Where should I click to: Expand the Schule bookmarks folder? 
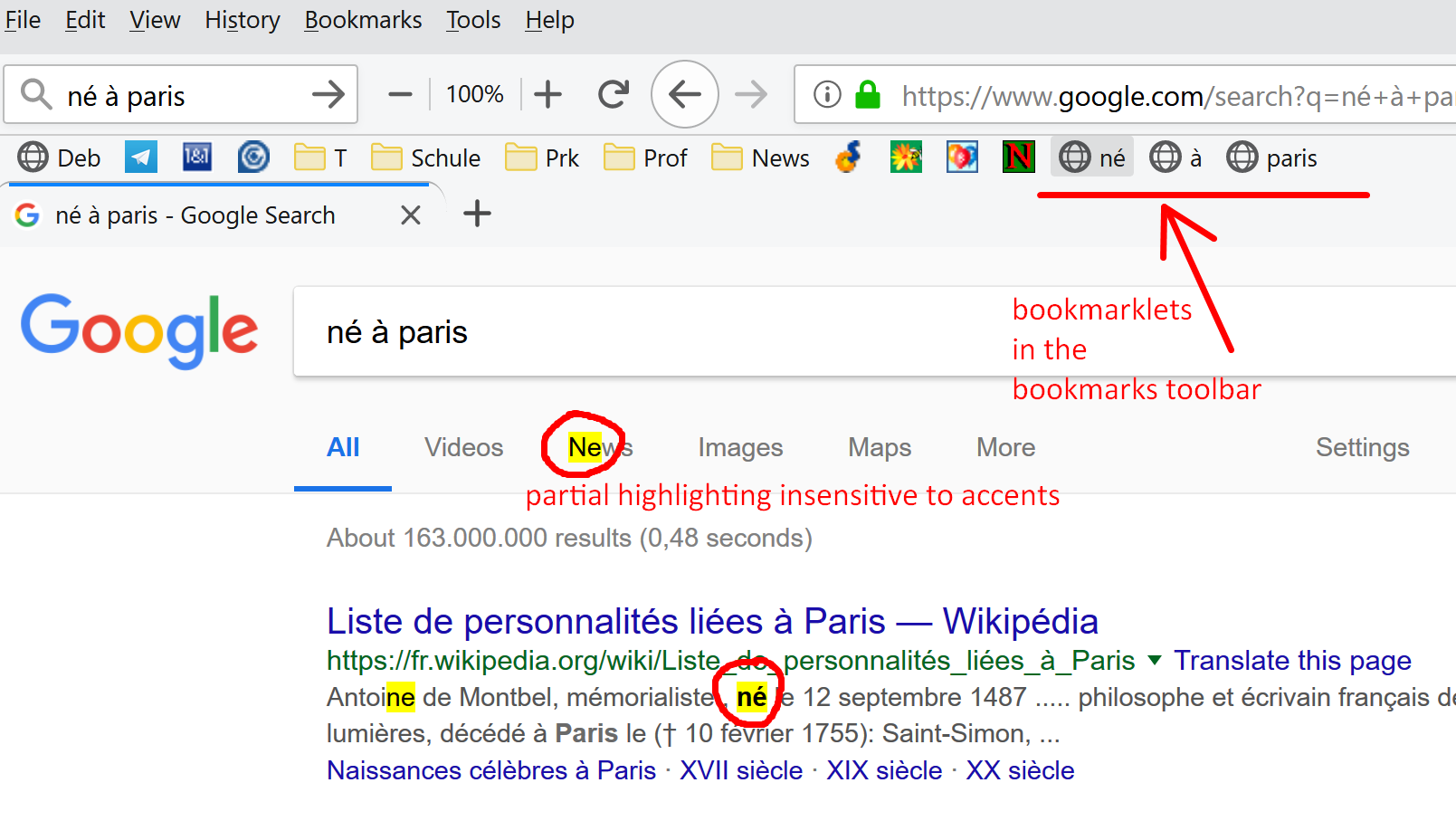(425, 158)
